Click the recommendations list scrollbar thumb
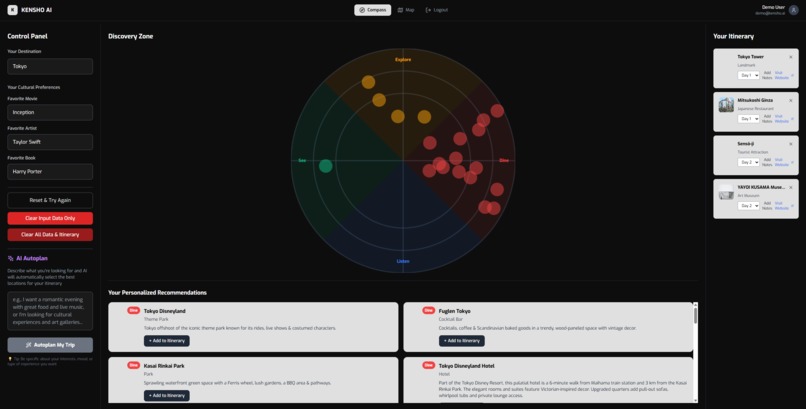 coord(695,315)
